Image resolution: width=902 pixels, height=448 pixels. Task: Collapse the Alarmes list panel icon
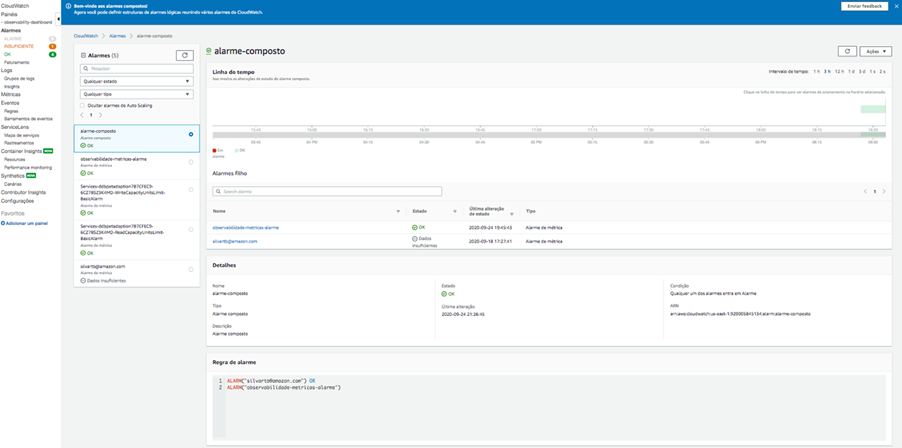pyautogui.click(x=83, y=56)
